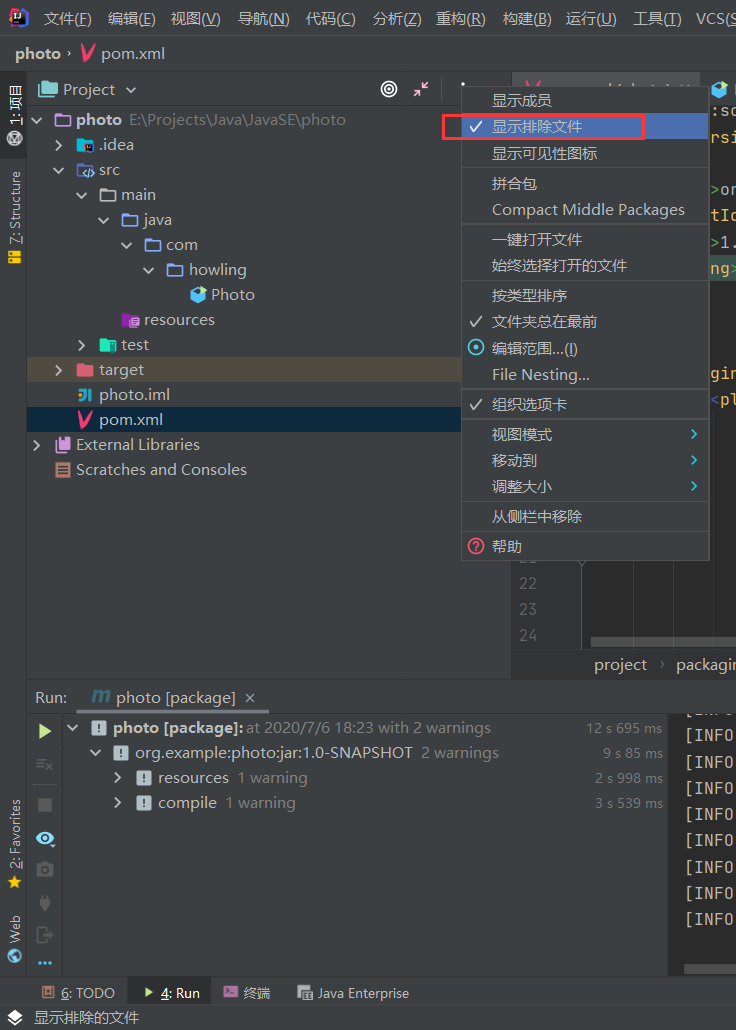The image size is (736, 1030).
Task: Click the collapse all icon in Project panel
Action: tap(421, 89)
